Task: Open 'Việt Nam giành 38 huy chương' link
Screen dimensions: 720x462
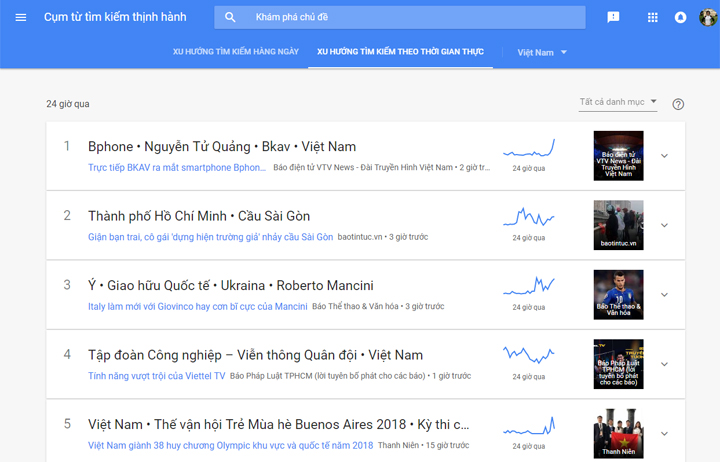Action: tap(231, 445)
